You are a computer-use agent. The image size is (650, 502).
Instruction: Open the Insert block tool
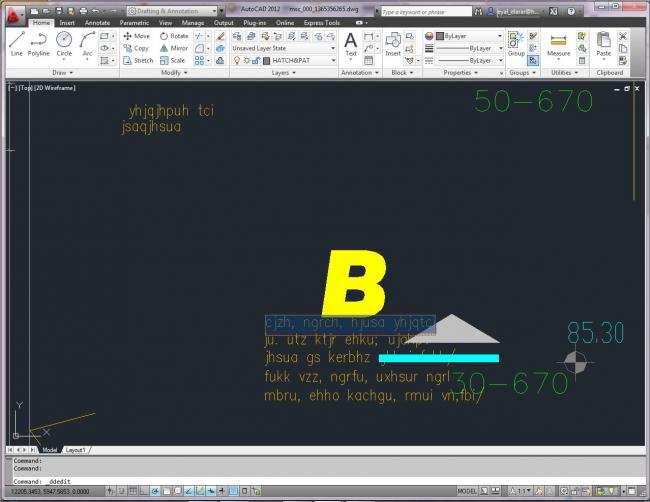(393, 43)
